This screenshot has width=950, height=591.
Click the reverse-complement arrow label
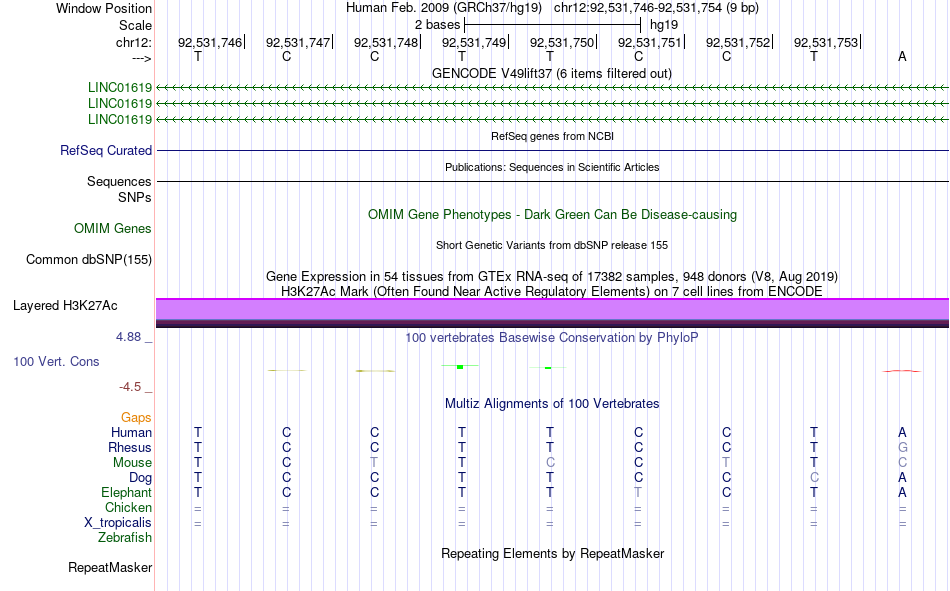pyautogui.click(x=142, y=58)
